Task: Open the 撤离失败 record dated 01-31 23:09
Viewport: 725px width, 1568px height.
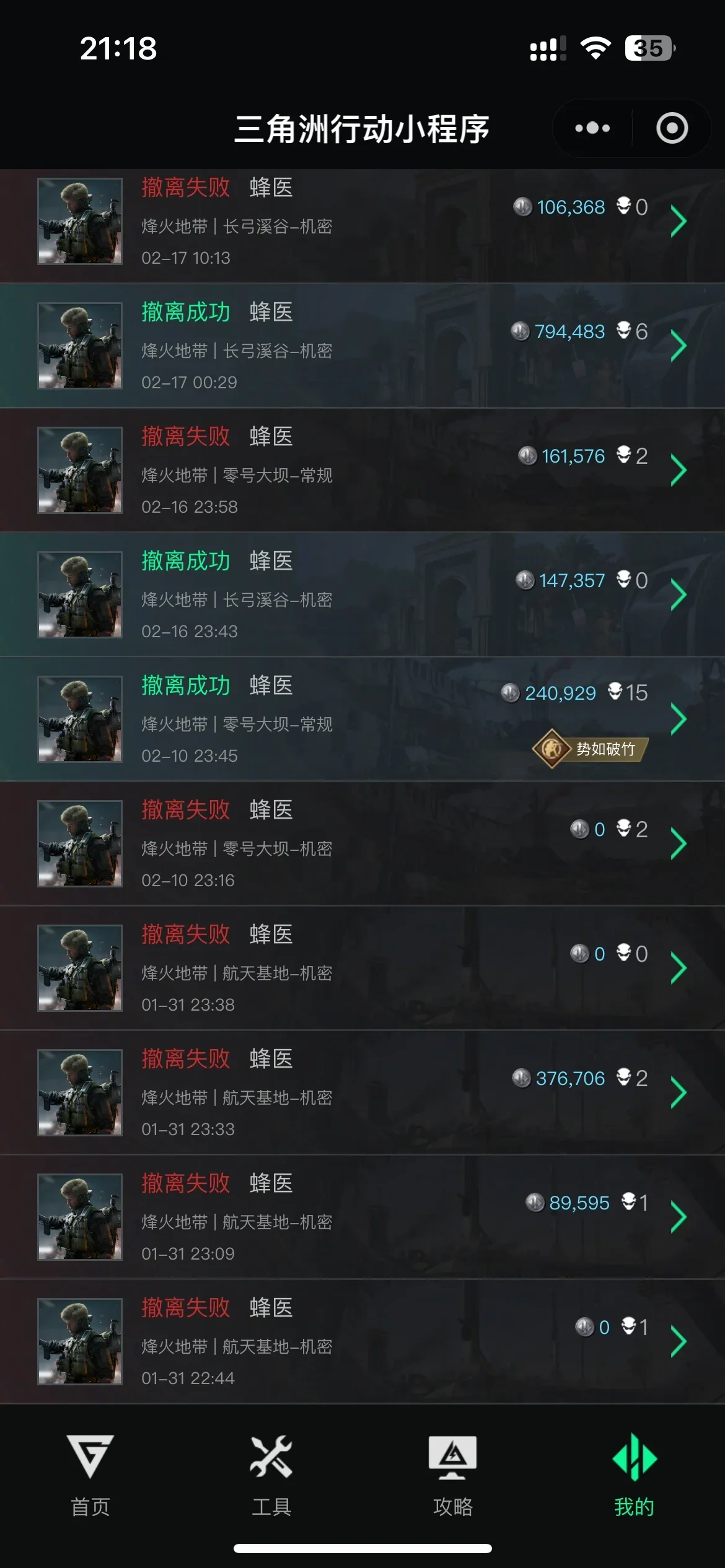Action: [x=362, y=1217]
